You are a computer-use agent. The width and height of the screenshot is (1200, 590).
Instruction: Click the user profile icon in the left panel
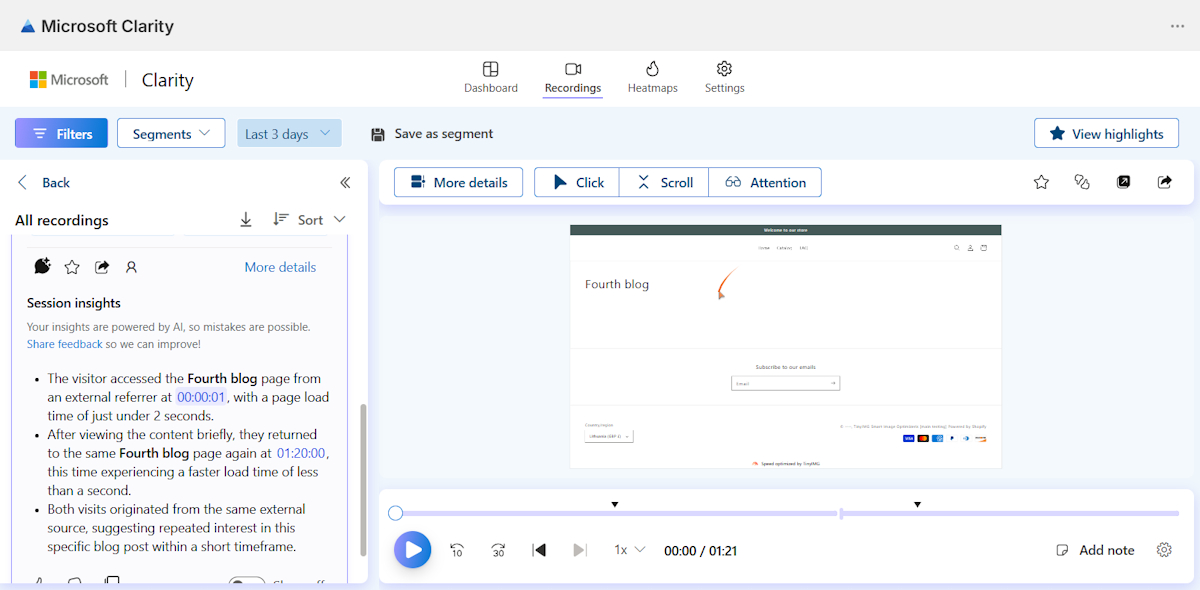point(131,267)
